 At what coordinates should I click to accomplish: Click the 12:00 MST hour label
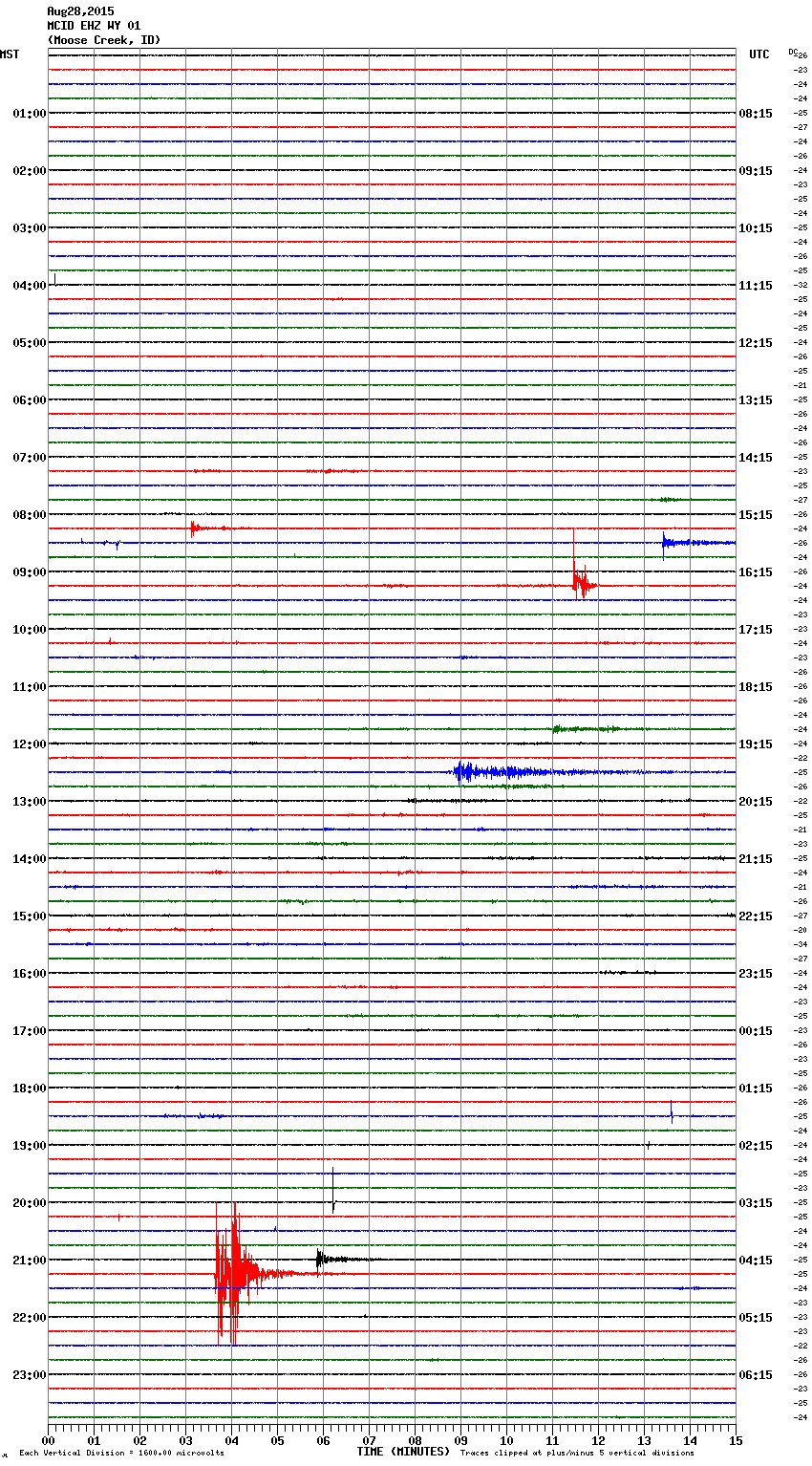30,744
